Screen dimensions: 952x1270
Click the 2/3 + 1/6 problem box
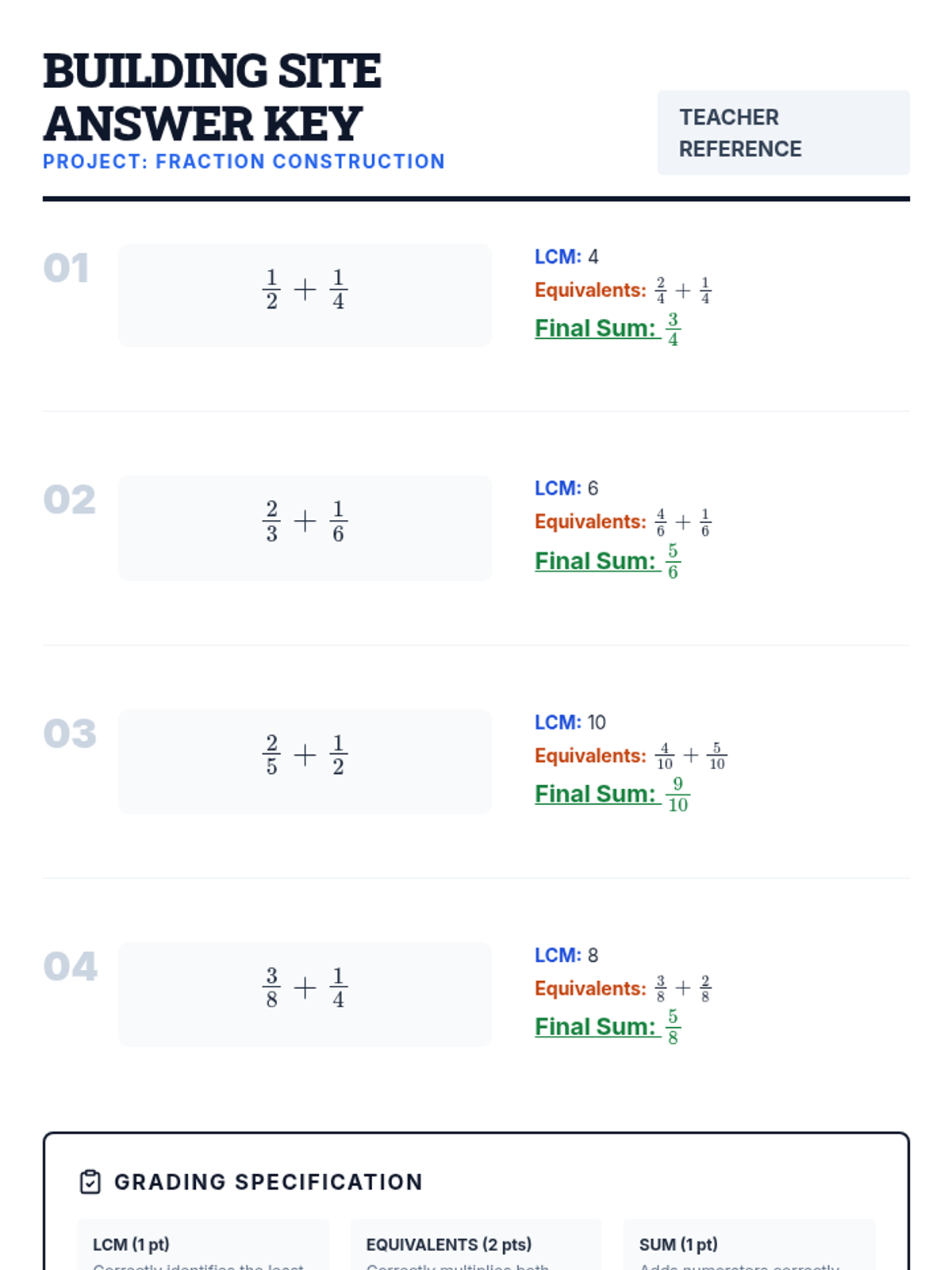305,528
